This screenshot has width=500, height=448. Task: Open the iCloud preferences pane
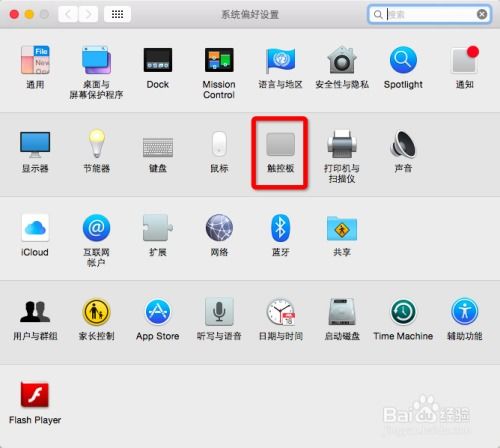coord(35,236)
